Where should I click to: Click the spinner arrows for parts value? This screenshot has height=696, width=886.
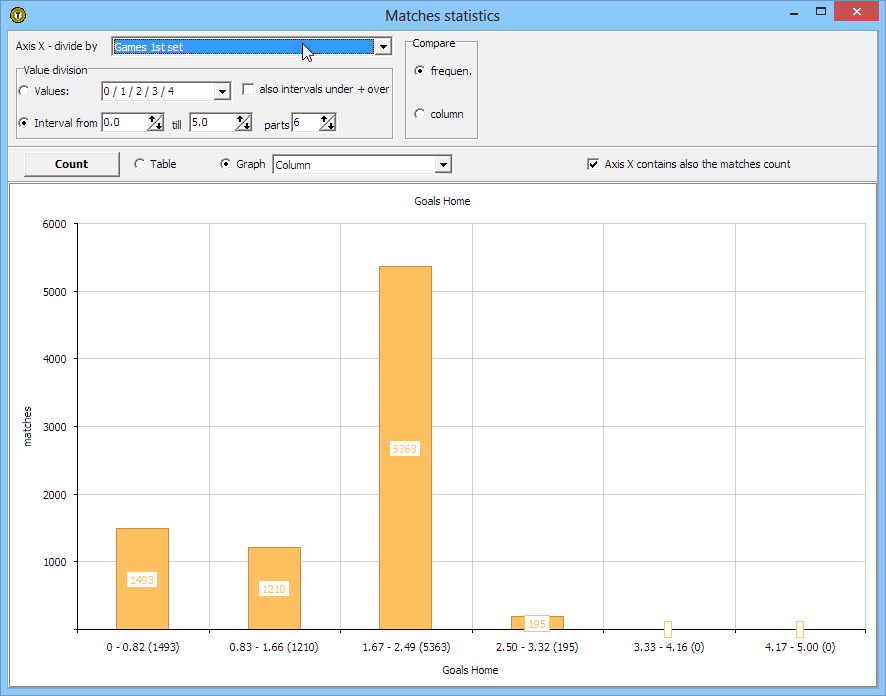pyautogui.click(x=327, y=123)
